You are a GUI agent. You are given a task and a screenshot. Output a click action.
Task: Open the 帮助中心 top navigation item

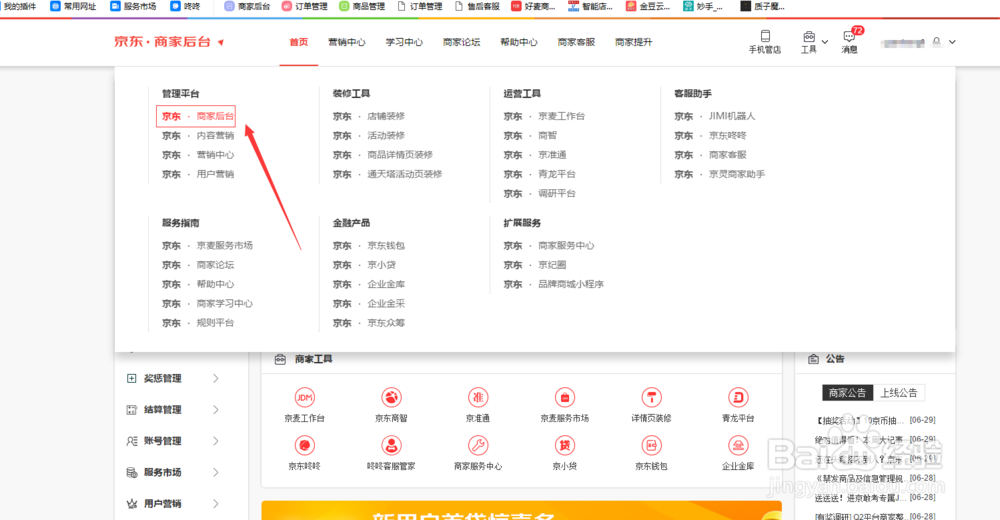(519, 42)
